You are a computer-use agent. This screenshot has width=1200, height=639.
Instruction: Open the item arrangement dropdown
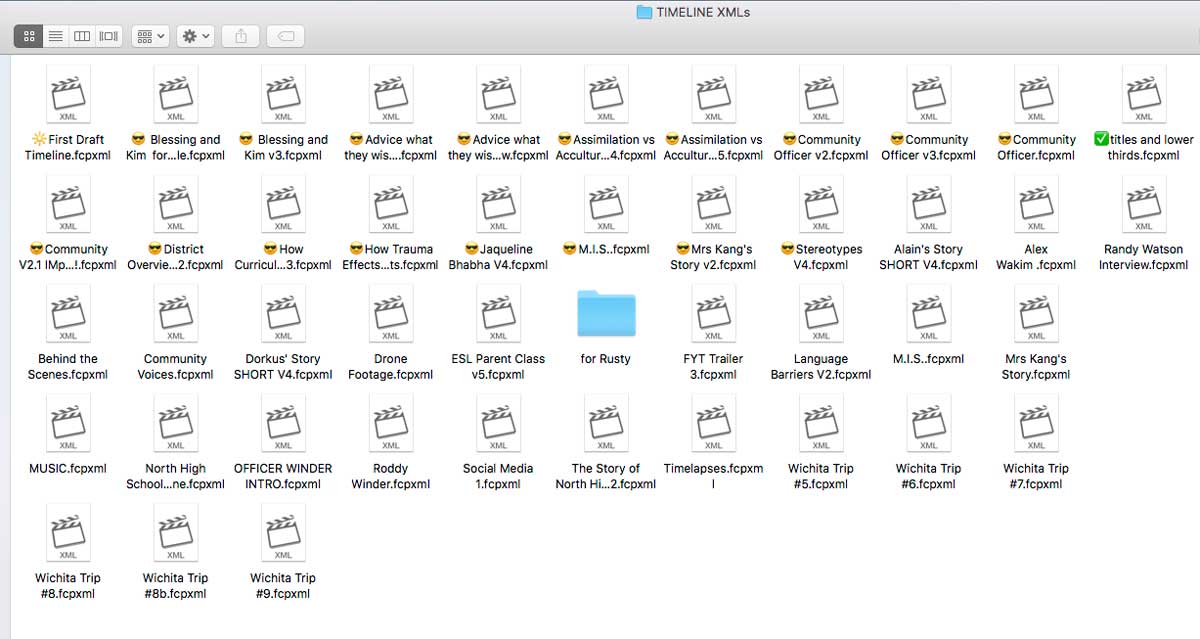pos(150,36)
